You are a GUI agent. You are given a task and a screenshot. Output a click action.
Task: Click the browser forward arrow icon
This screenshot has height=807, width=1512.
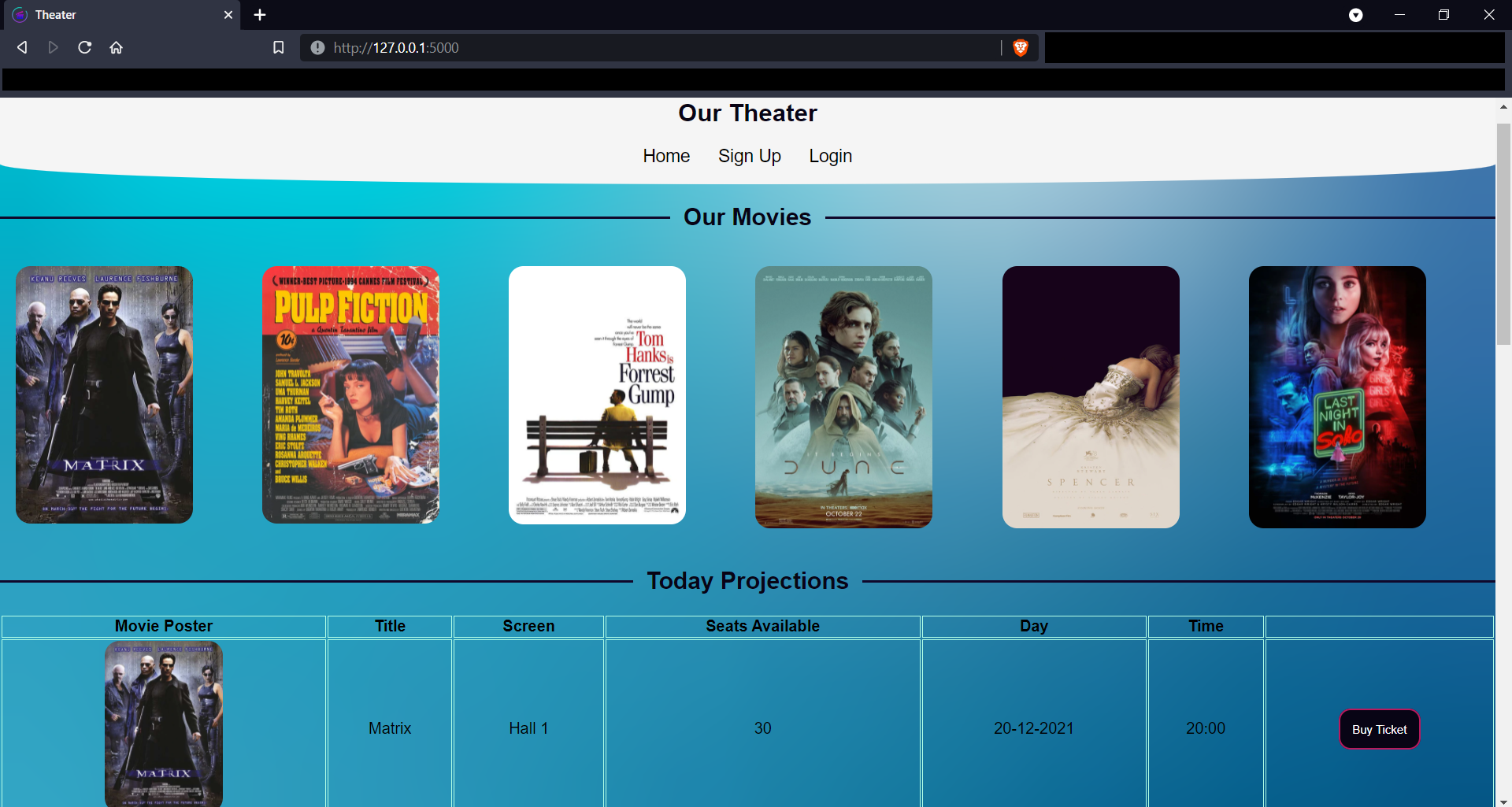click(53, 47)
